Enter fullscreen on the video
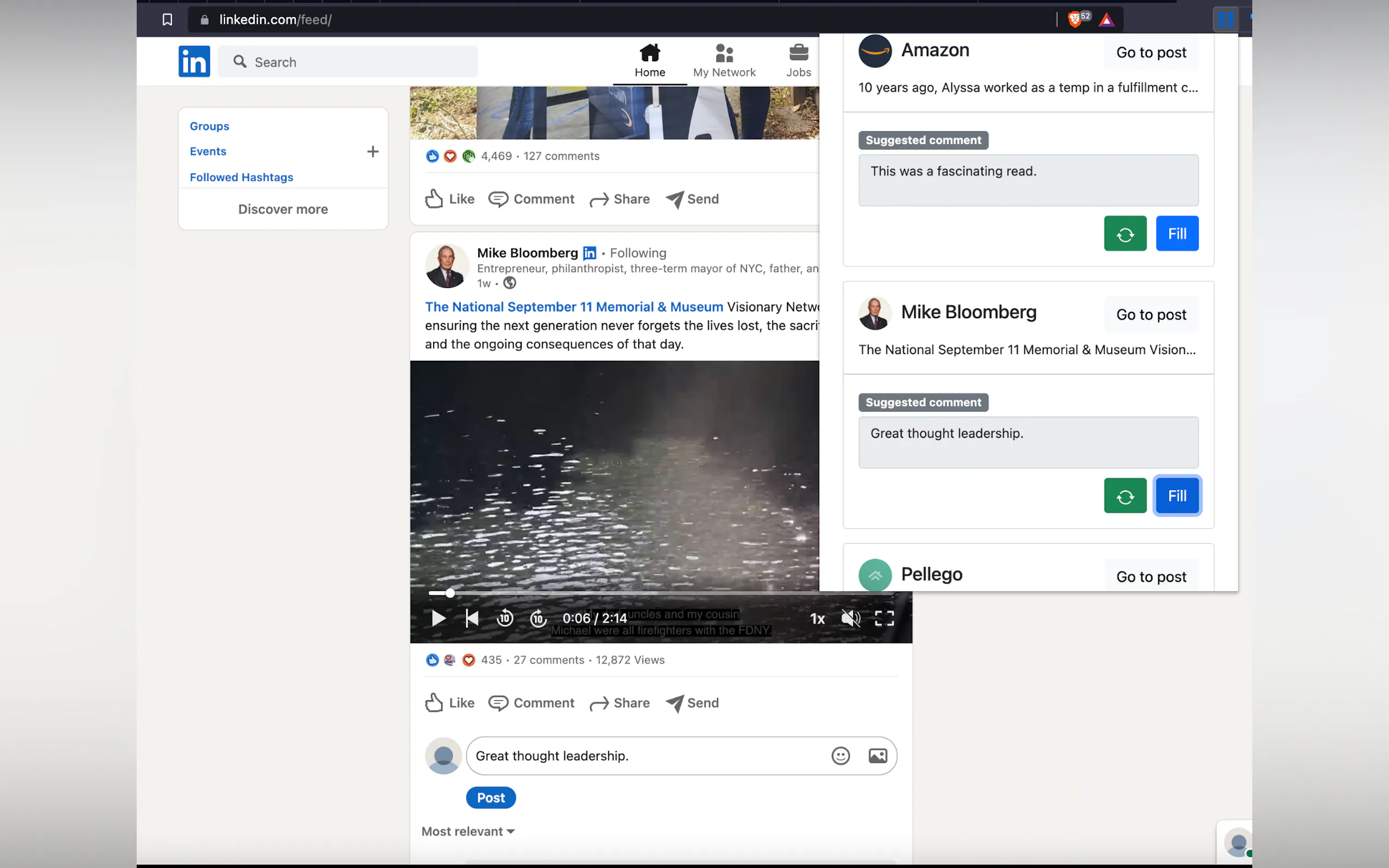This screenshot has height=868, width=1389. [884, 618]
